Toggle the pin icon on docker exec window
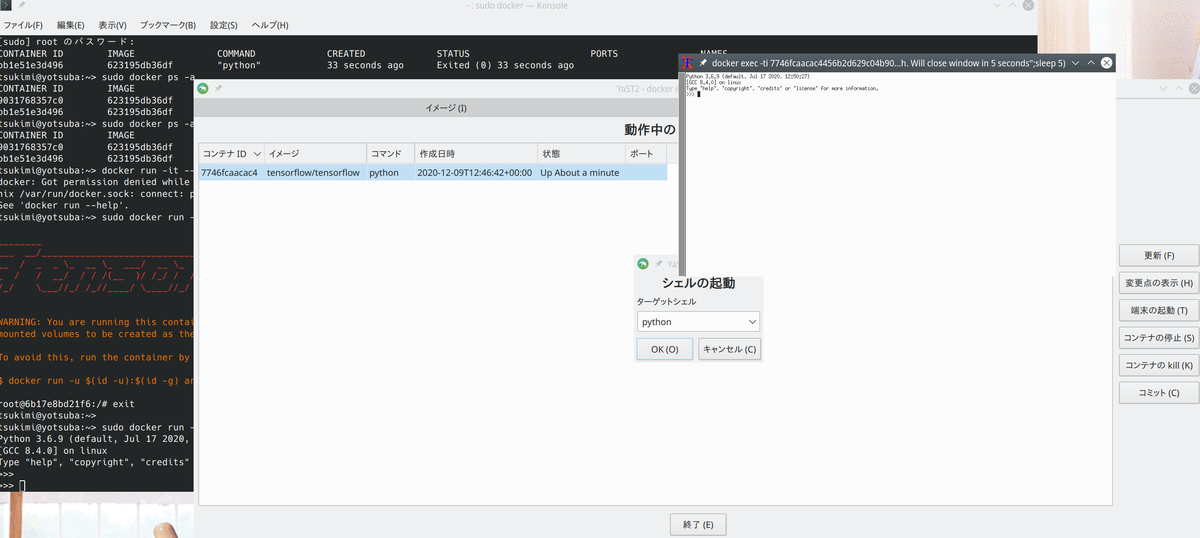The height and width of the screenshot is (538, 1200). (703, 63)
